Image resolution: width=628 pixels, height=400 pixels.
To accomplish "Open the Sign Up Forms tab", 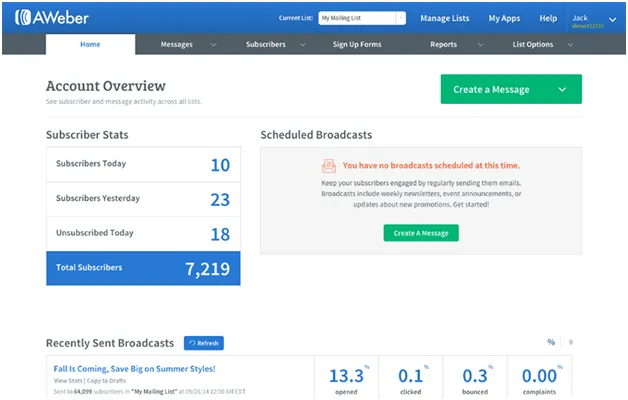I will point(357,44).
